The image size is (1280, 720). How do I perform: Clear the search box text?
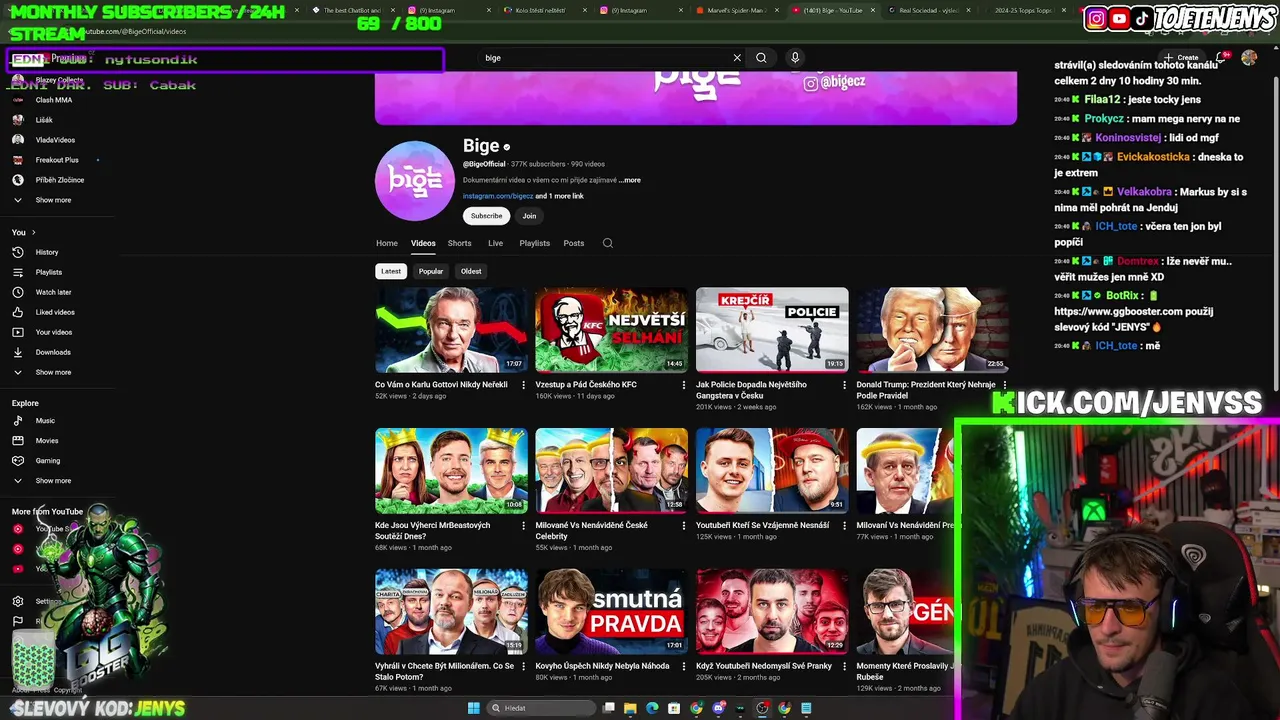[737, 58]
